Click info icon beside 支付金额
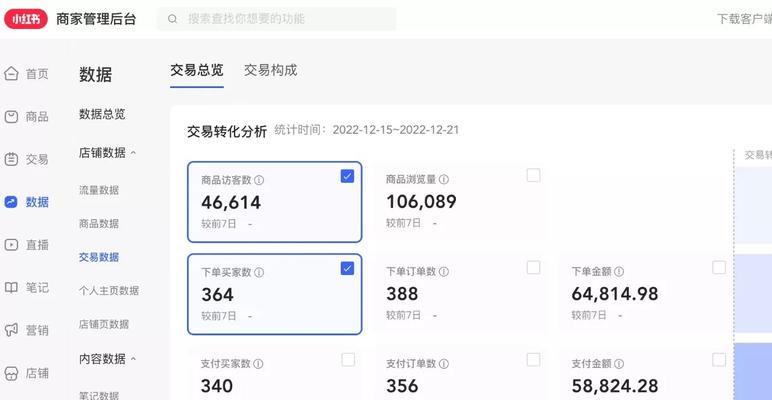 [619, 364]
